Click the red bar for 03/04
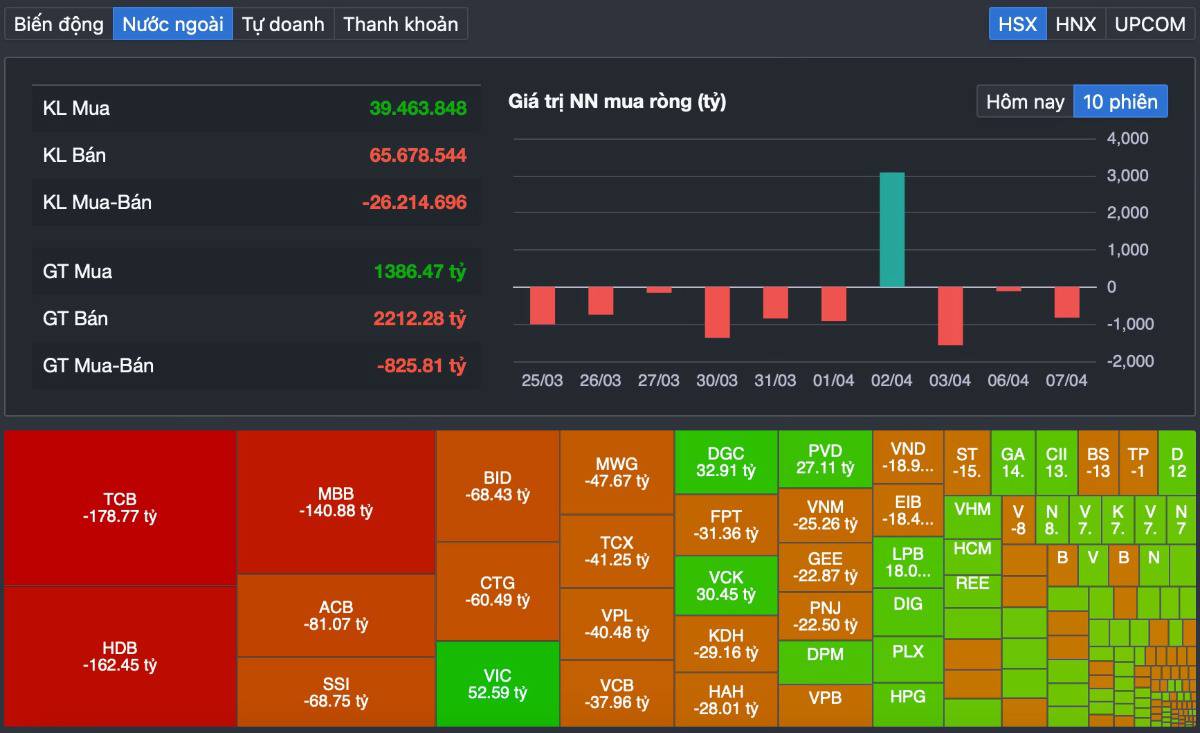 (x=950, y=316)
